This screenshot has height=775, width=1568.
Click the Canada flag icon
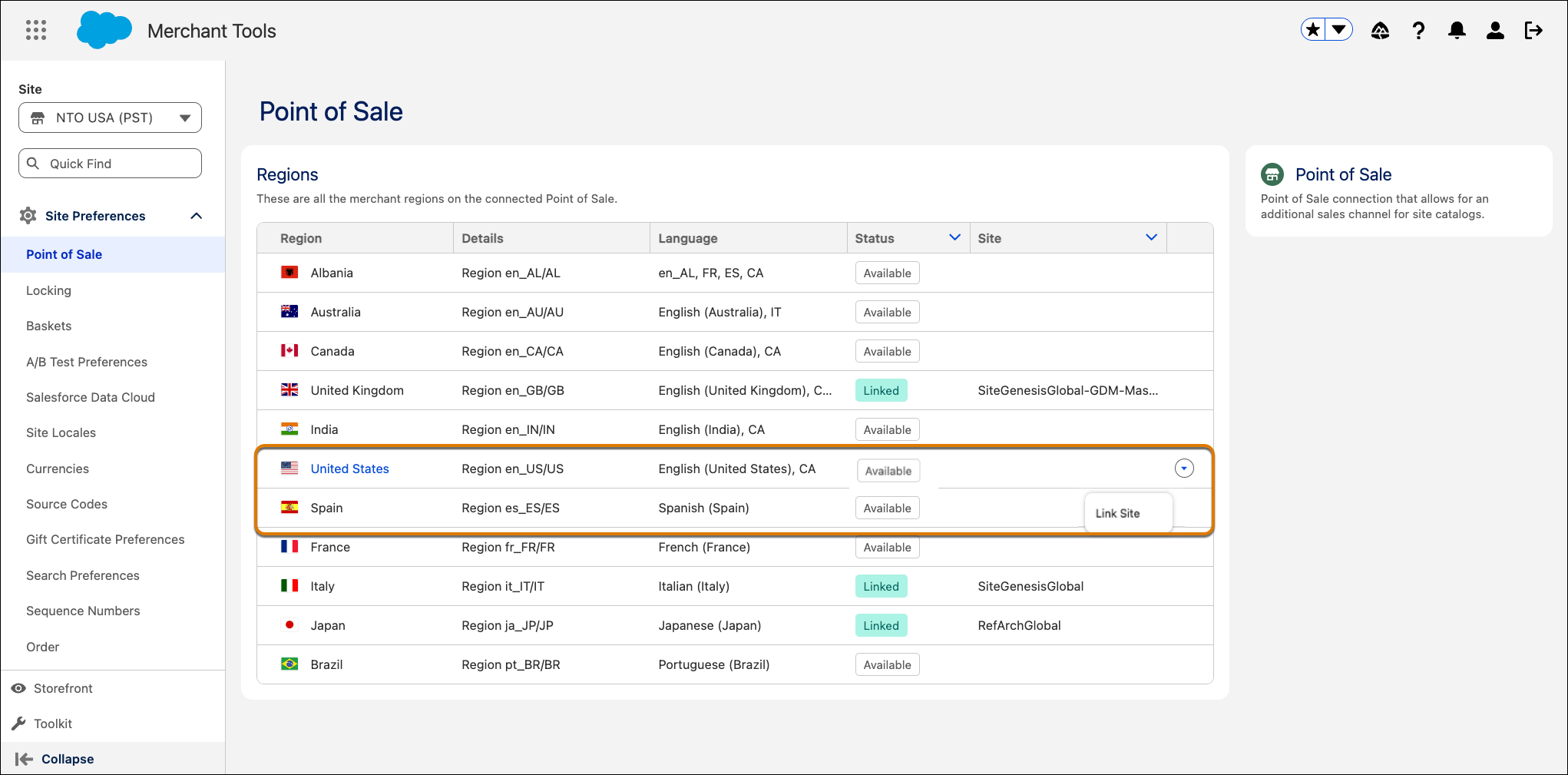point(289,350)
